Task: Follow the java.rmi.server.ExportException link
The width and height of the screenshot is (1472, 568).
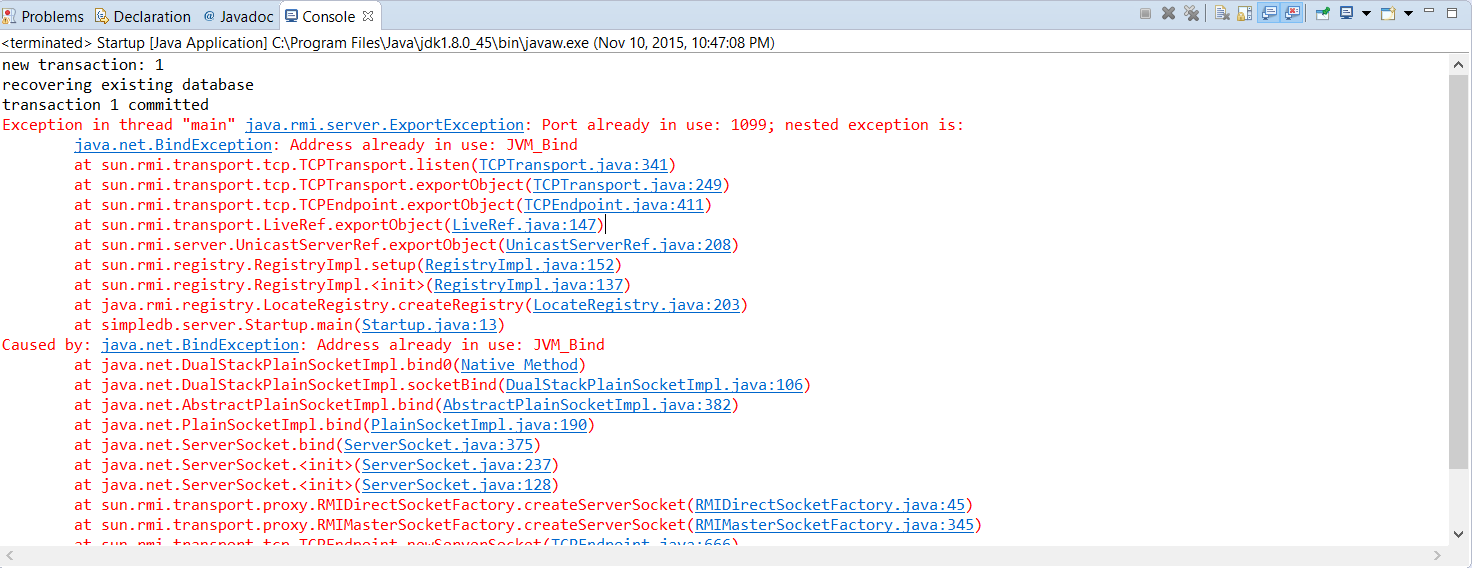Action: point(384,125)
